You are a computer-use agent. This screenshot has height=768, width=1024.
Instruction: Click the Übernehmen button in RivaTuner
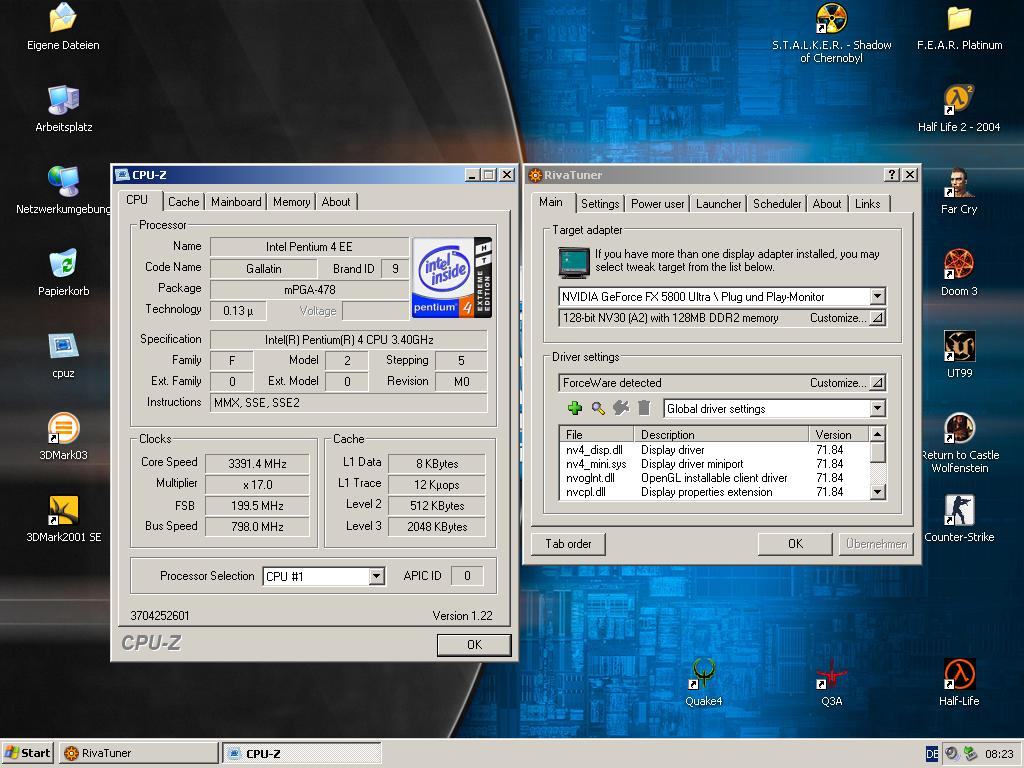(876, 543)
